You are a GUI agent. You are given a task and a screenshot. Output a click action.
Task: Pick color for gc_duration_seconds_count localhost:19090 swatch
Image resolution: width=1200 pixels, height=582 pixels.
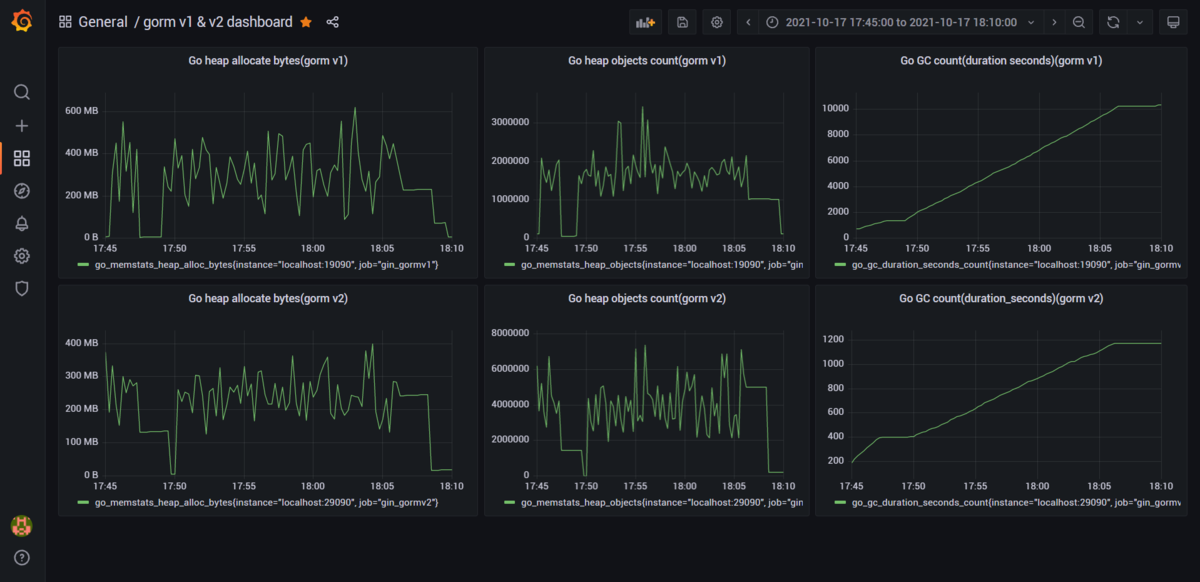click(x=841, y=265)
